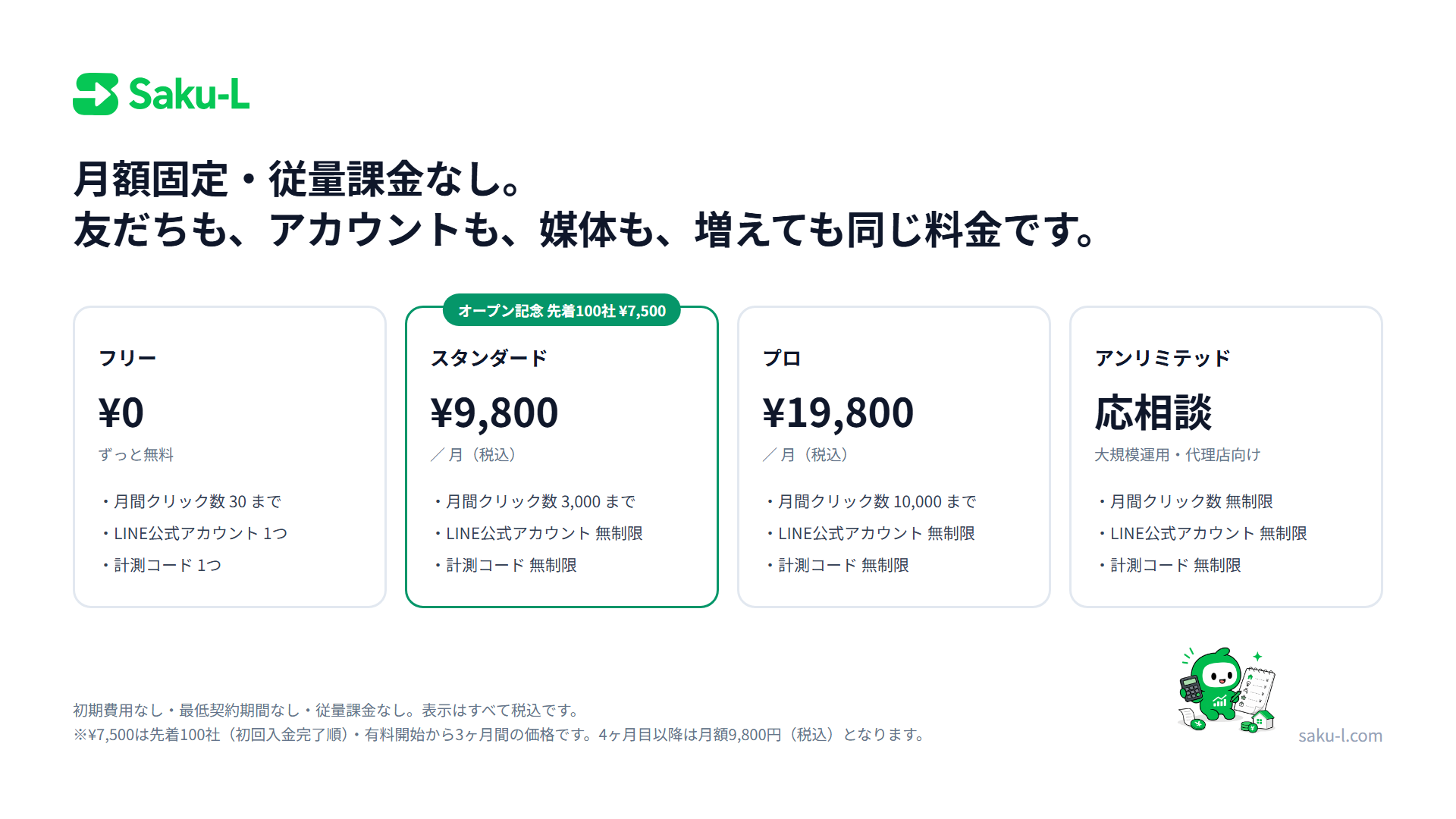
Task: Click the coin icon at the mascot's feet
Action: (1198, 724)
